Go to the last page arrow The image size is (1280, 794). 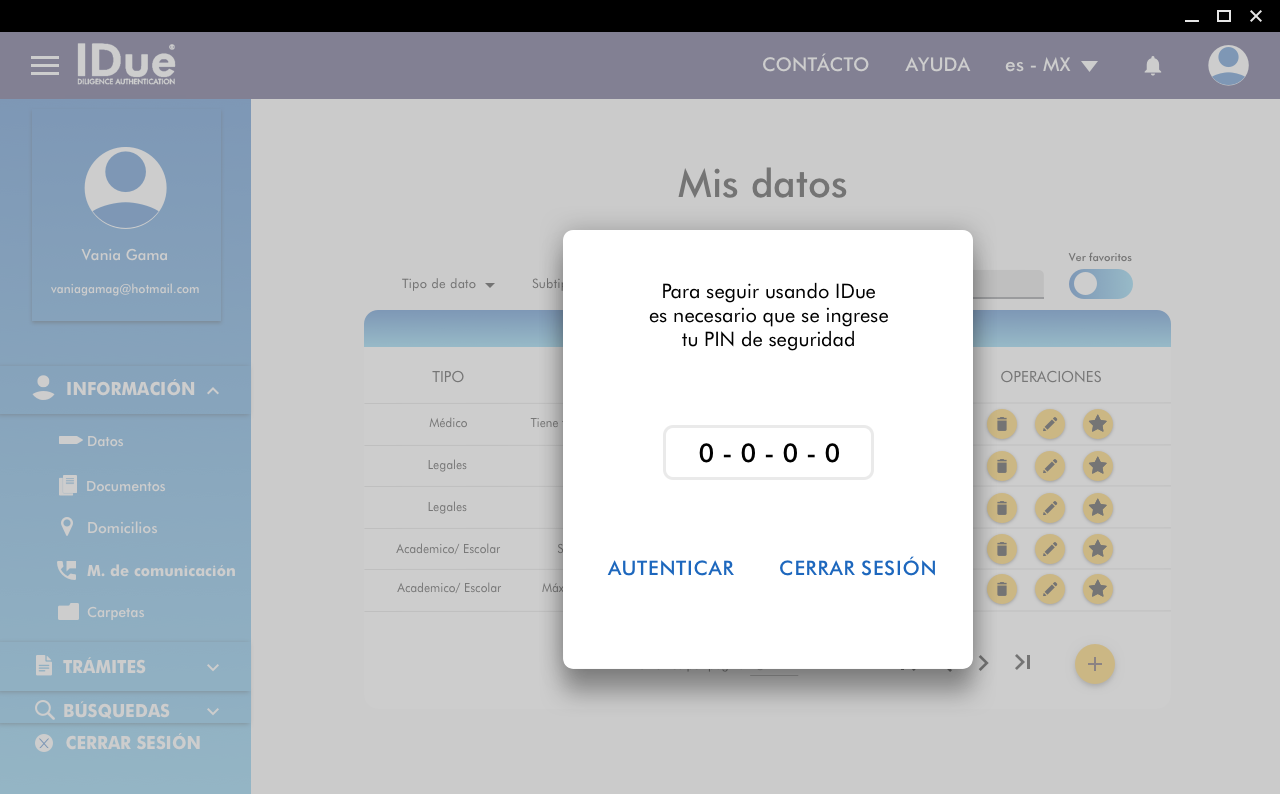pos(1022,662)
